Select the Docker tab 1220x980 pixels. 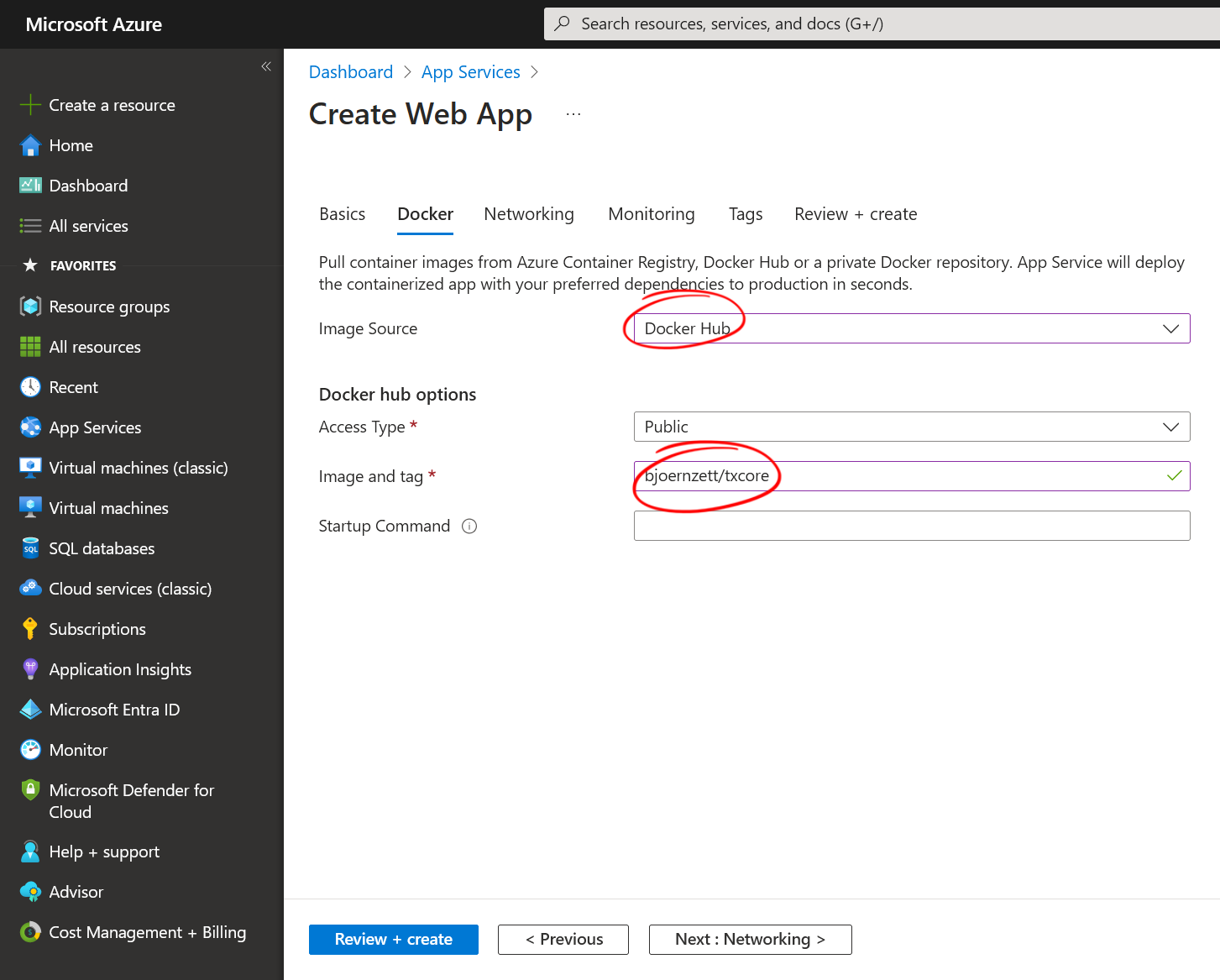coord(426,214)
